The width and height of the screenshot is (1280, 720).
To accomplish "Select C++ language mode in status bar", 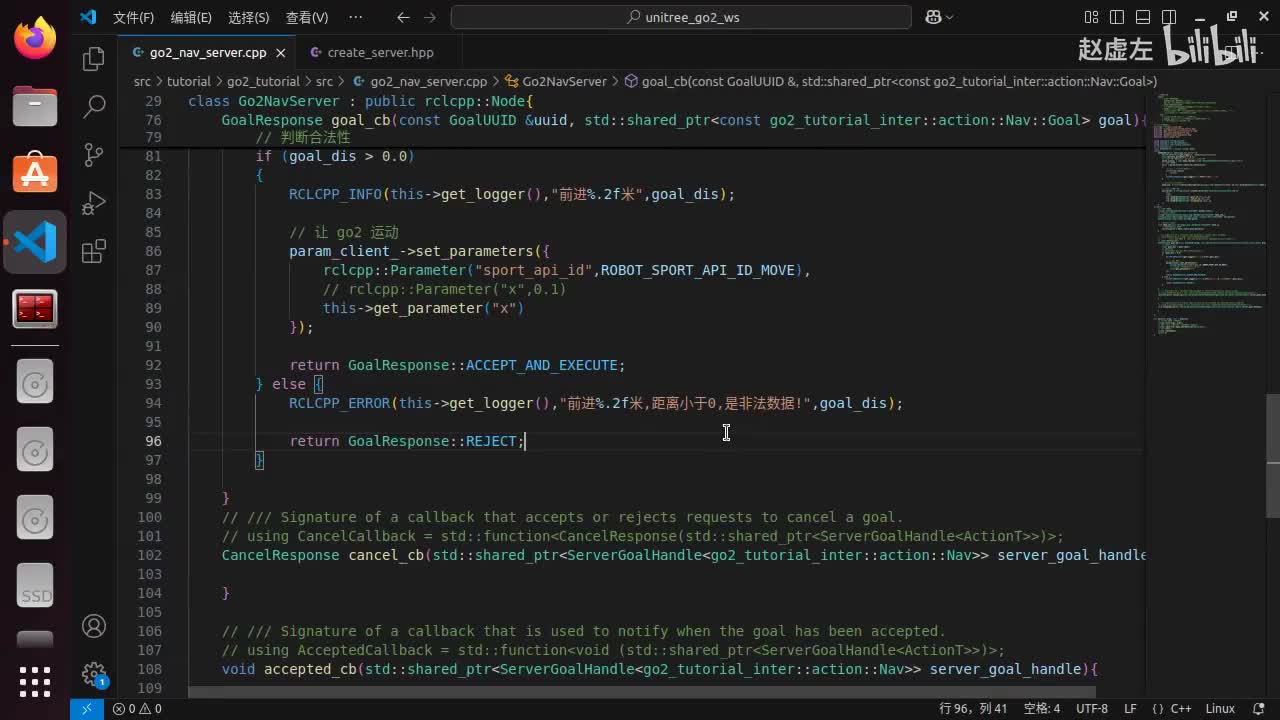I will coord(1180,709).
